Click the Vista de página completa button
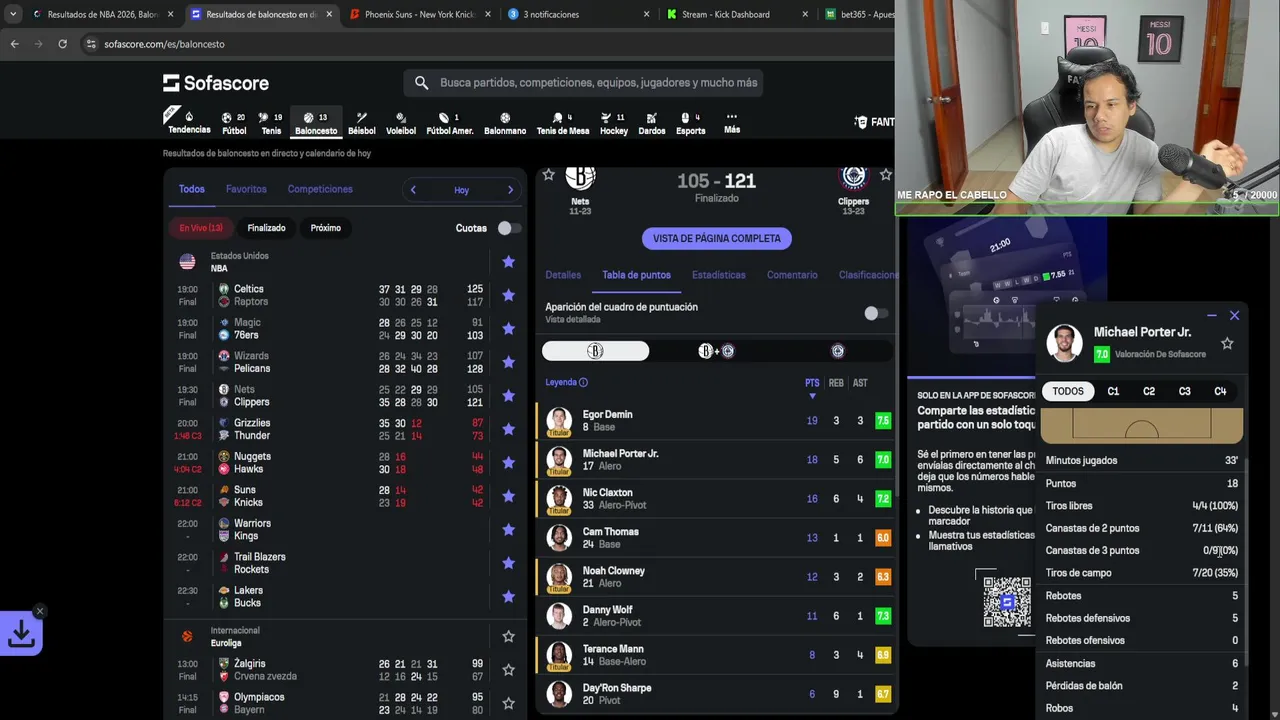The width and height of the screenshot is (1280, 720). (717, 239)
